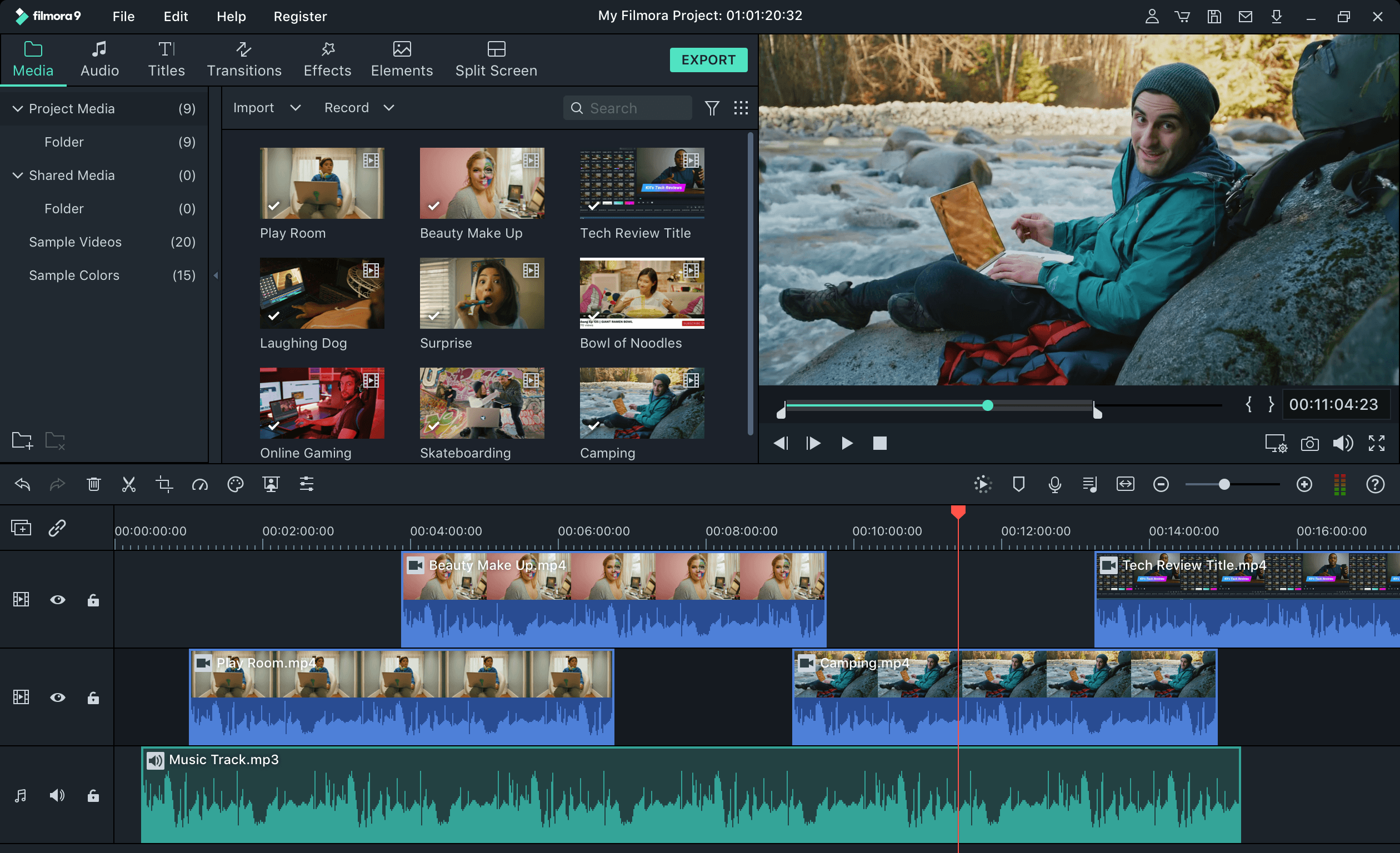The width and height of the screenshot is (1400, 853).
Task: Select the Voiceover record microphone icon
Action: pyautogui.click(x=1054, y=485)
